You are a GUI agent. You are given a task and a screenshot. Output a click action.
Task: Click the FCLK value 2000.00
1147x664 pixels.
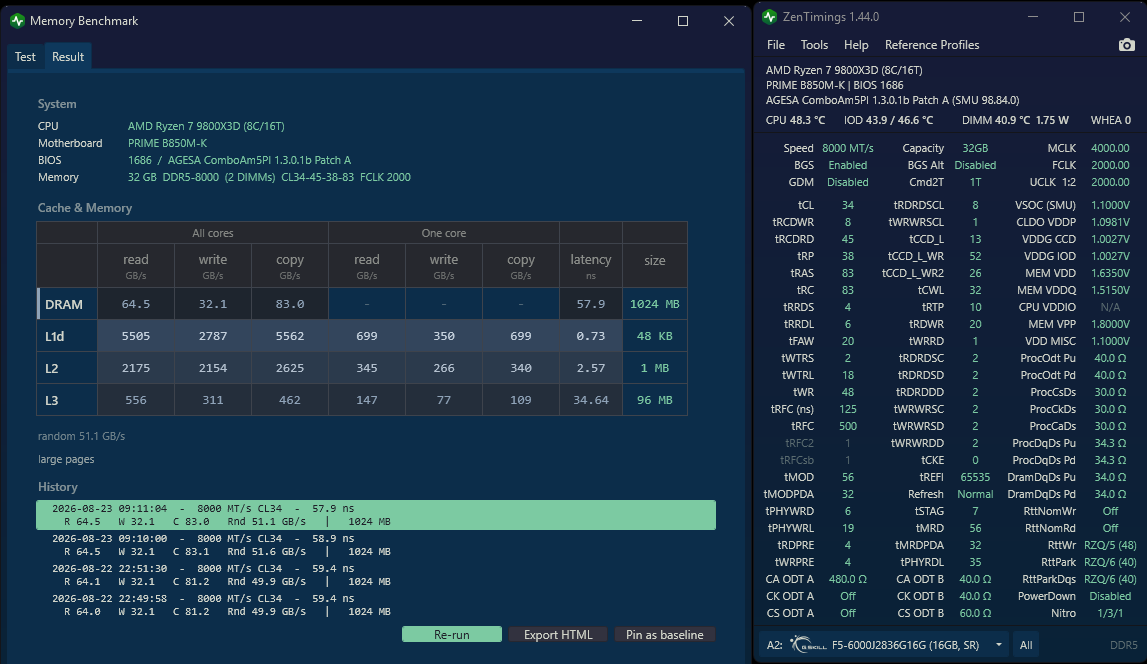[x=1110, y=165]
